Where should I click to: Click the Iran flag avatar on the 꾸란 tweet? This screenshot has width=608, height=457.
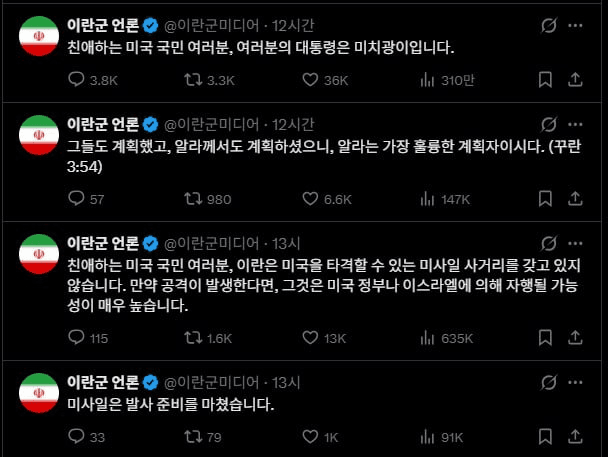click(40, 134)
